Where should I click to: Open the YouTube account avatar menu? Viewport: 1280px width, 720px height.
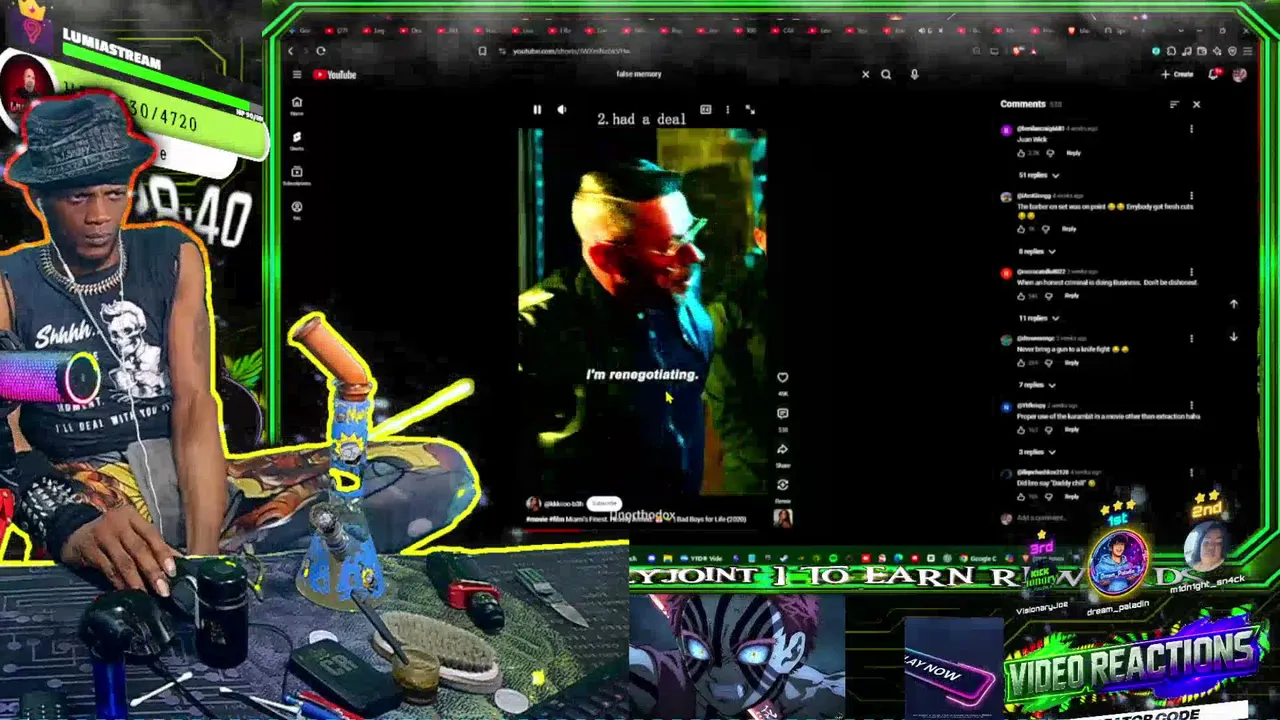[1240, 74]
